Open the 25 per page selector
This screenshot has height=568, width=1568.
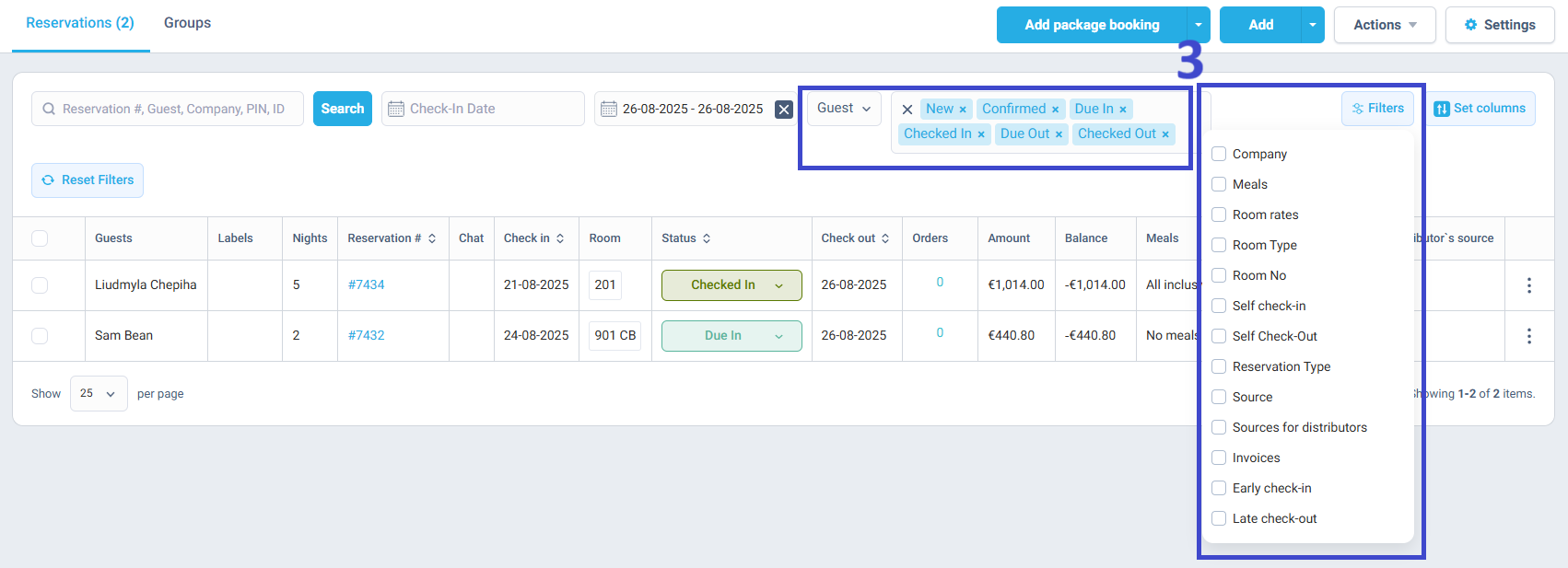click(x=99, y=393)
